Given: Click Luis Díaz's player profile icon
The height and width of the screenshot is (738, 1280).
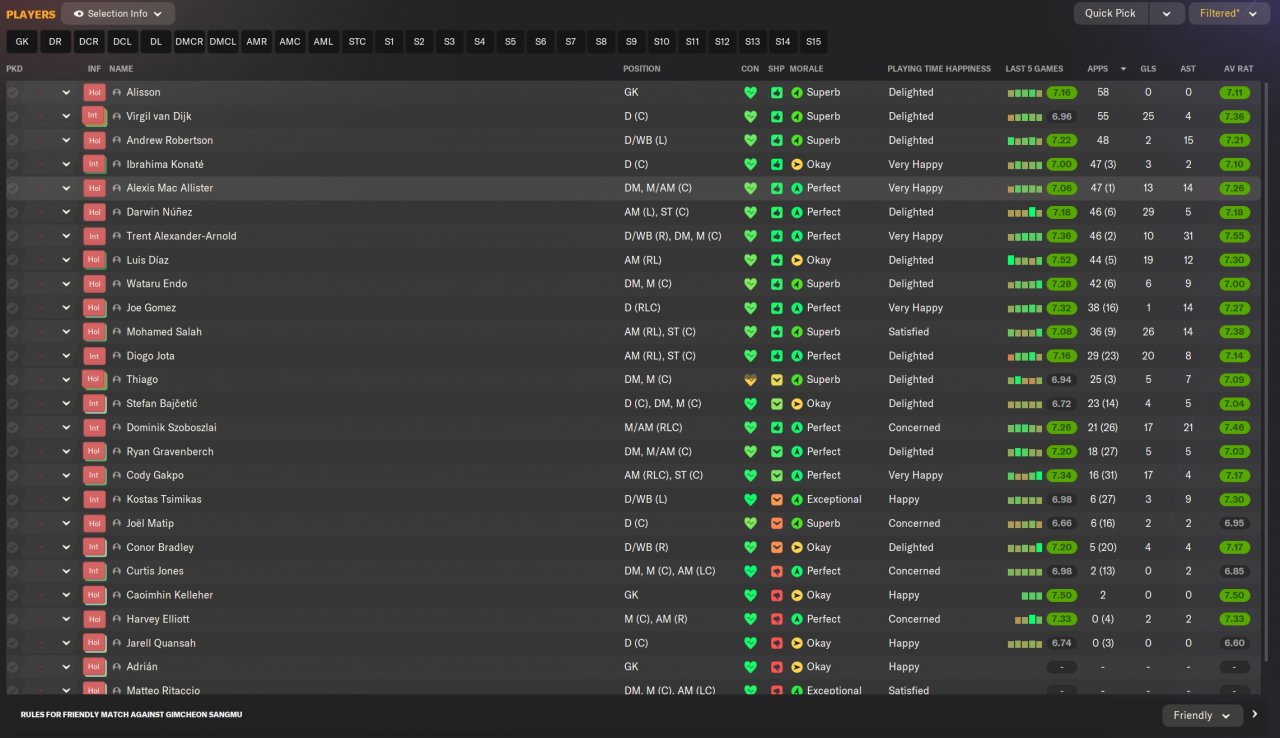Looking at the screenshot, I should (x=117, y=260).
